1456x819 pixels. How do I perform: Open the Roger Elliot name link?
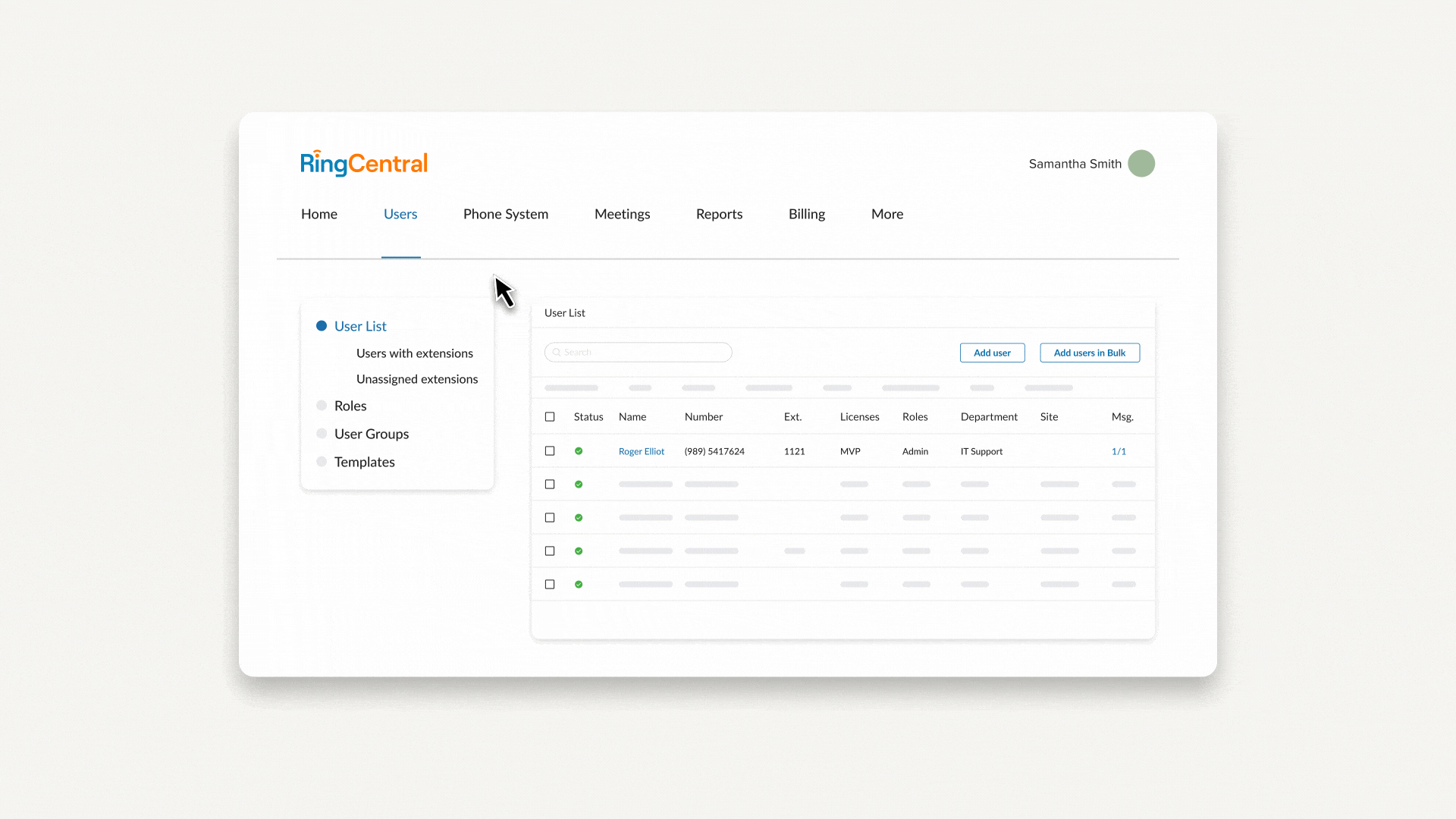pyautogui.click(x=641, y=451)
